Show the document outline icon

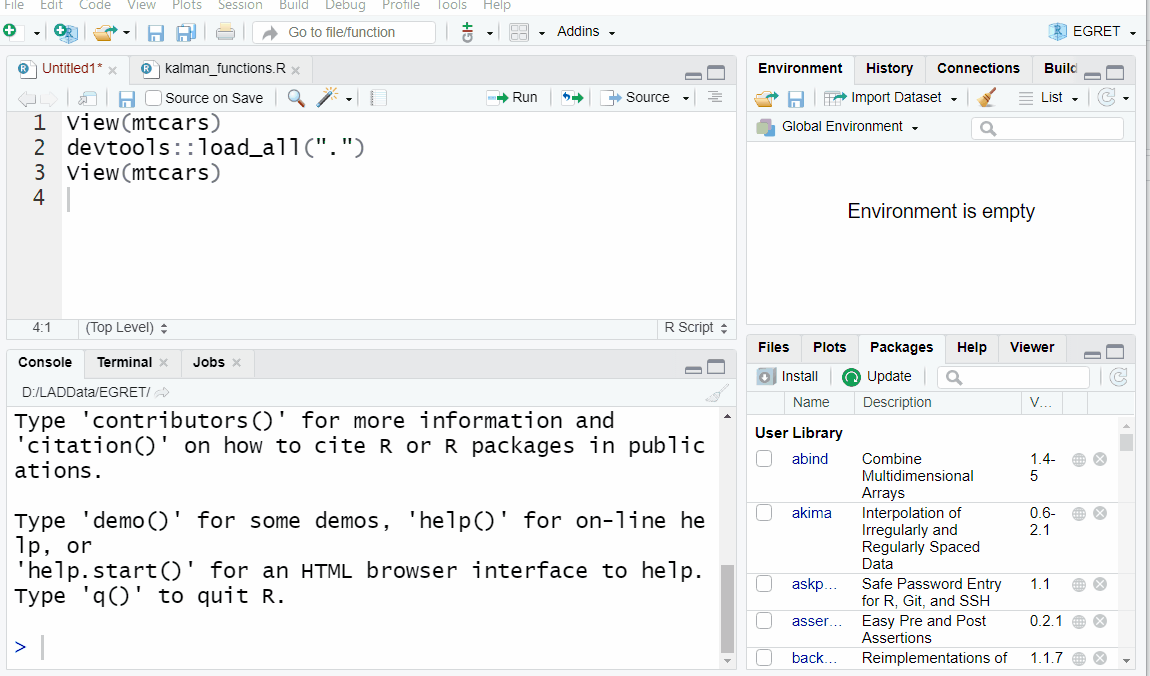[x=715, y=97]
